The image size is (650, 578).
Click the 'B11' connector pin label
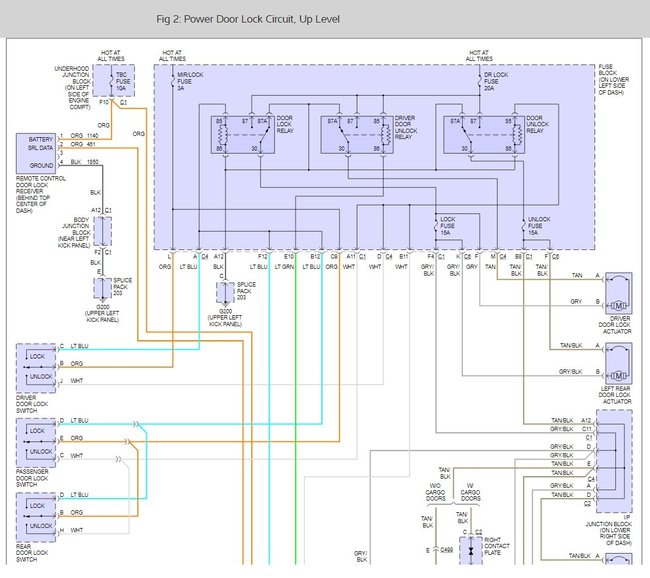(x=404, y=257)
